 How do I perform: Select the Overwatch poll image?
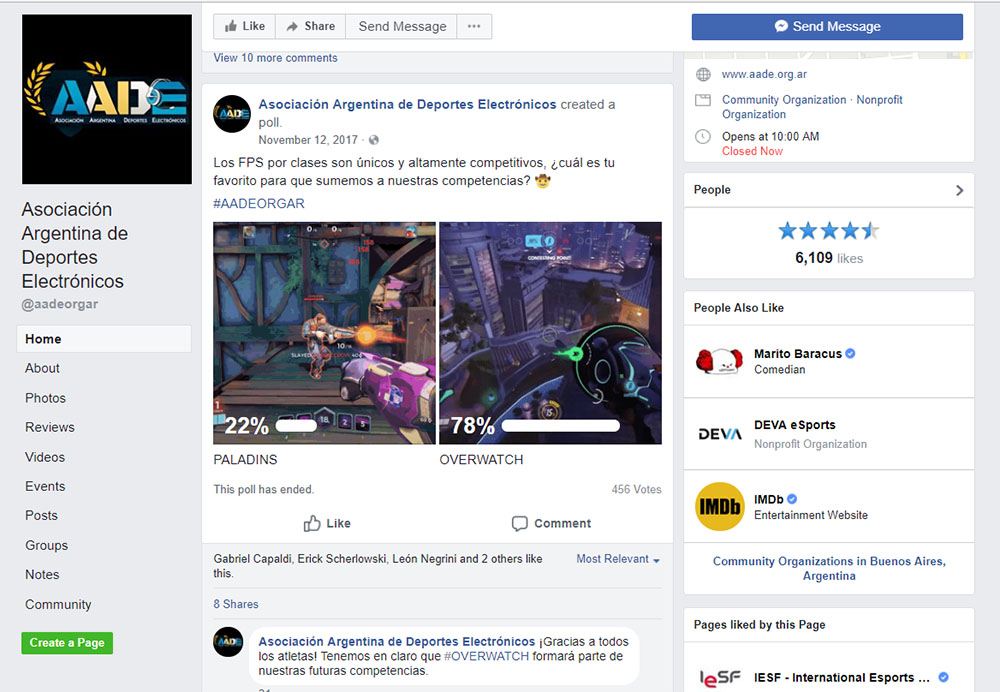550,333
